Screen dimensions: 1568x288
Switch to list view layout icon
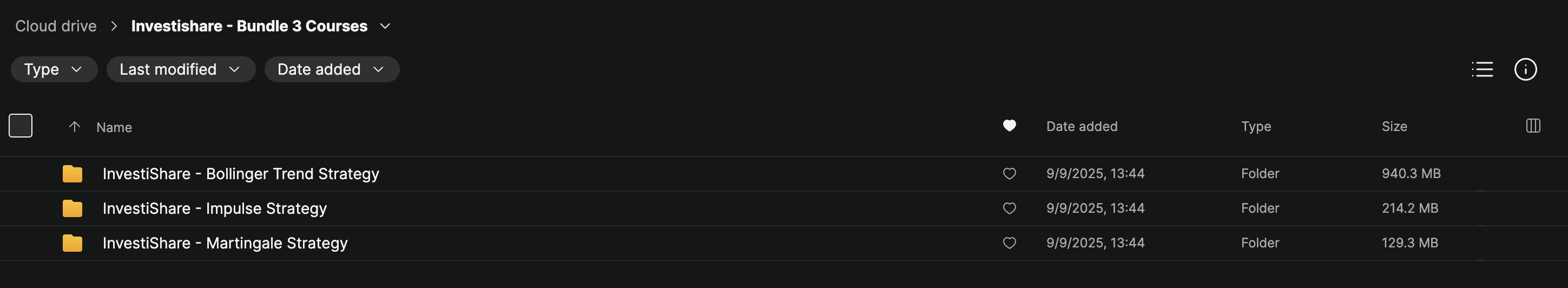1482,69
